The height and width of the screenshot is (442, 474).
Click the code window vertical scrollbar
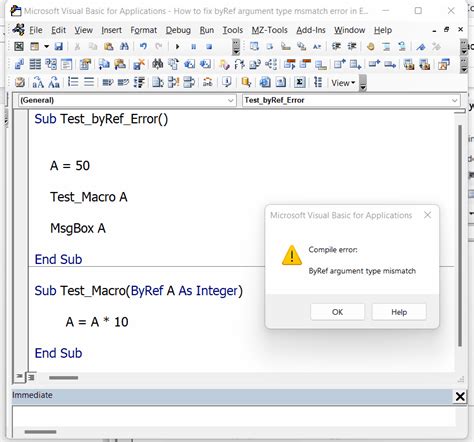click(x=460, y=236)
